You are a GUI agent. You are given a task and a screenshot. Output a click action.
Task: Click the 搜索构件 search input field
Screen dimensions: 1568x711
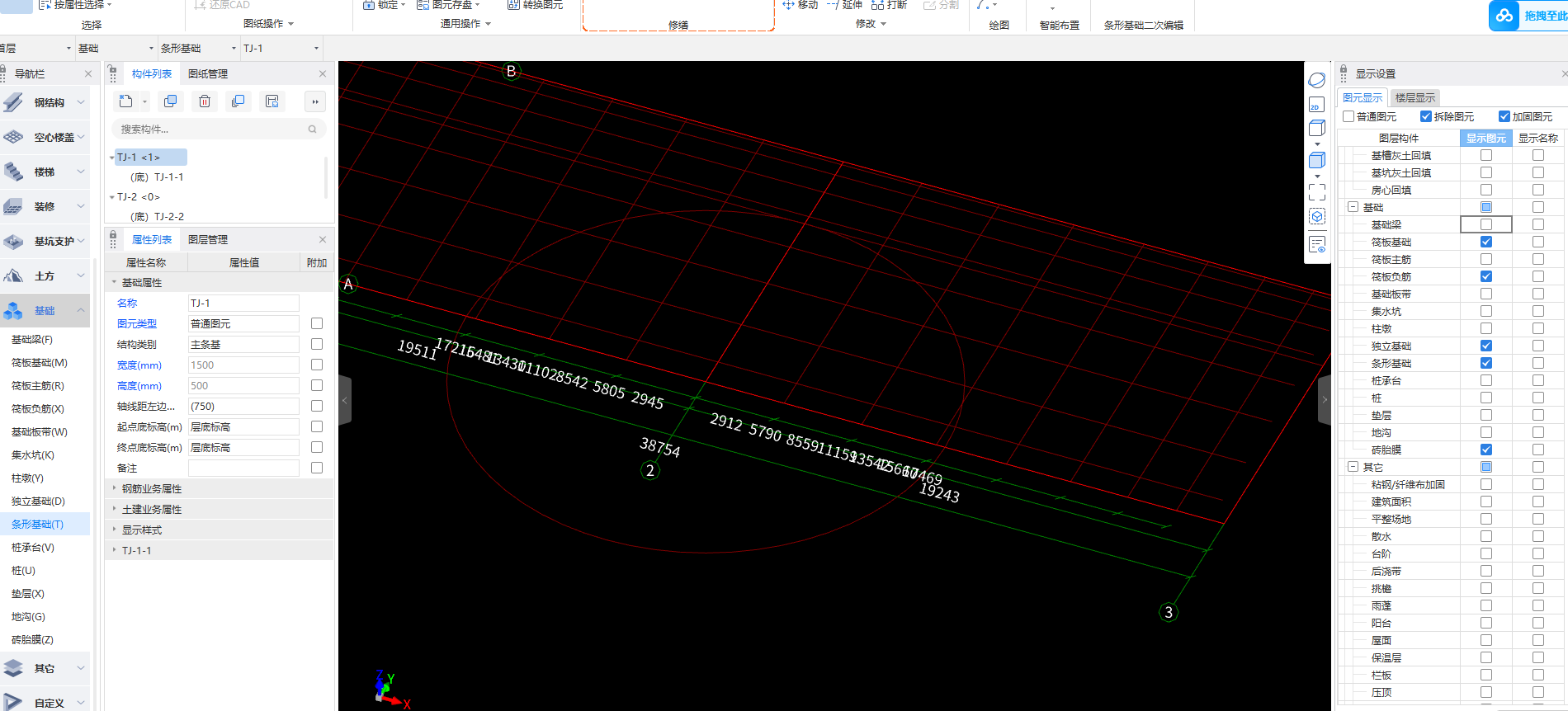point(219,129)
